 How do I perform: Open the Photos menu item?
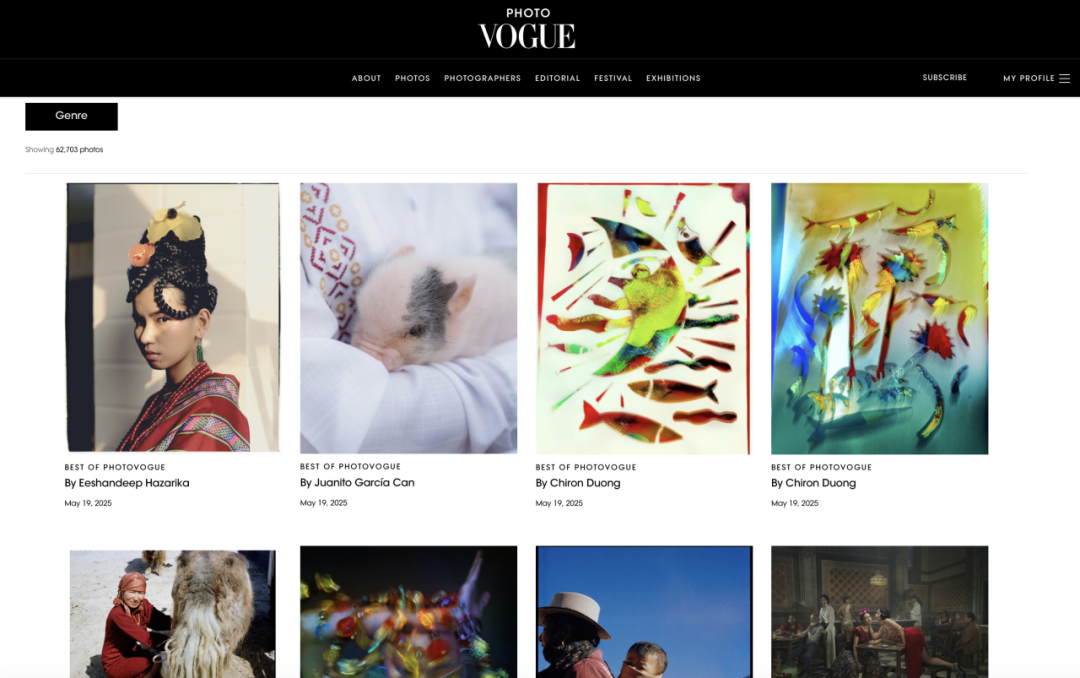click(x=413, y=79)
